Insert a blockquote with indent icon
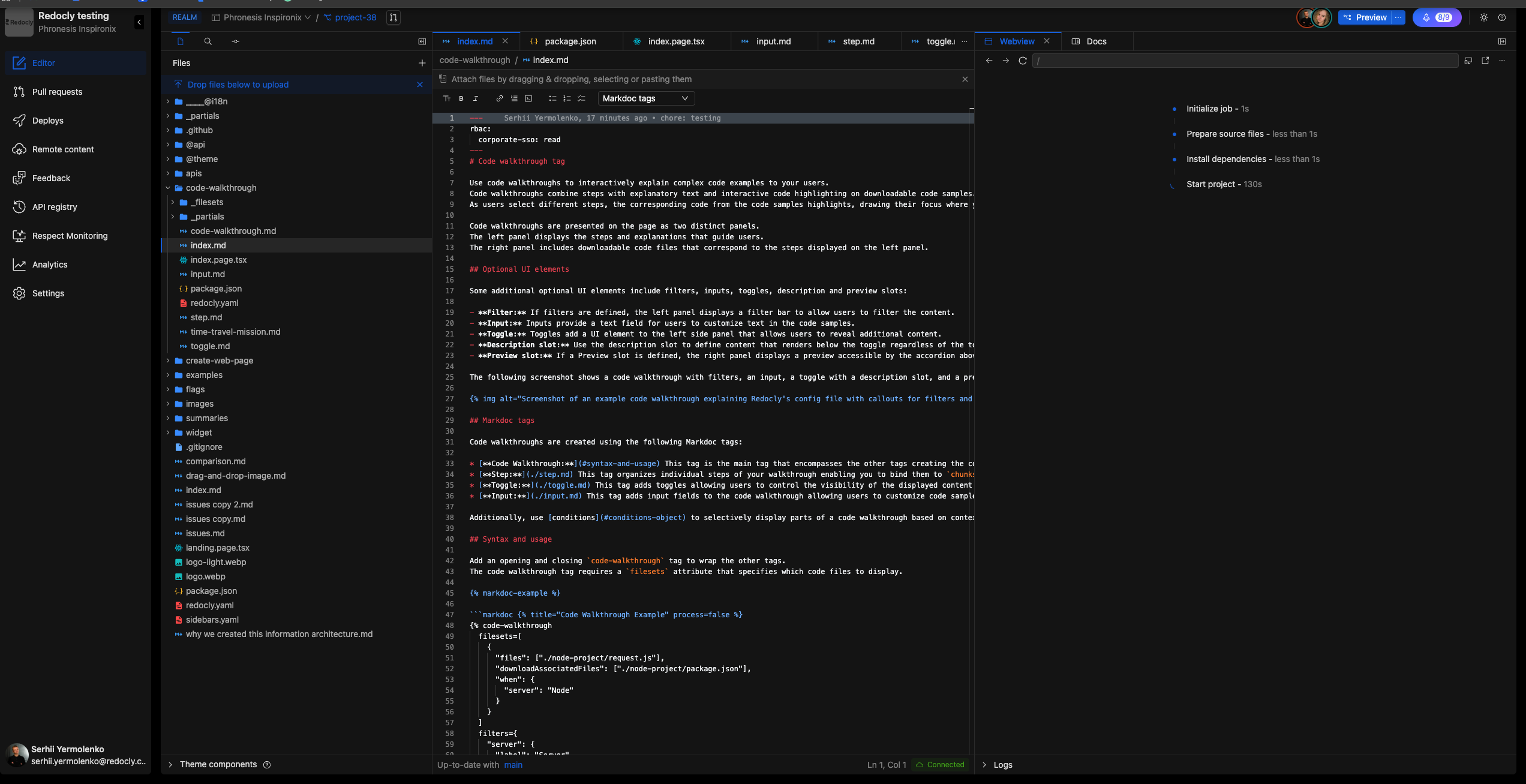Image resolution: width=1526 pixels, height=784 pixels. click(514, 98)
